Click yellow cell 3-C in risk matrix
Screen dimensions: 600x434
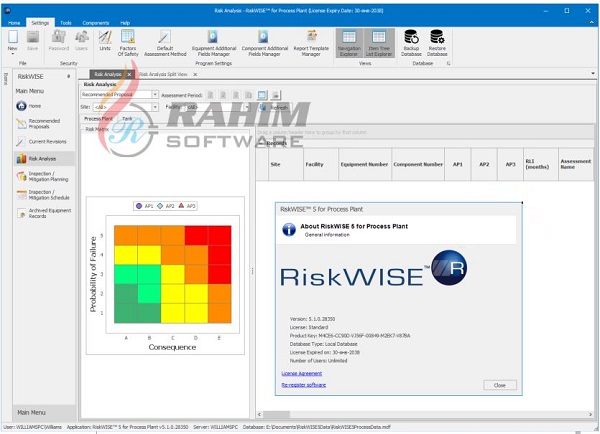173,274
